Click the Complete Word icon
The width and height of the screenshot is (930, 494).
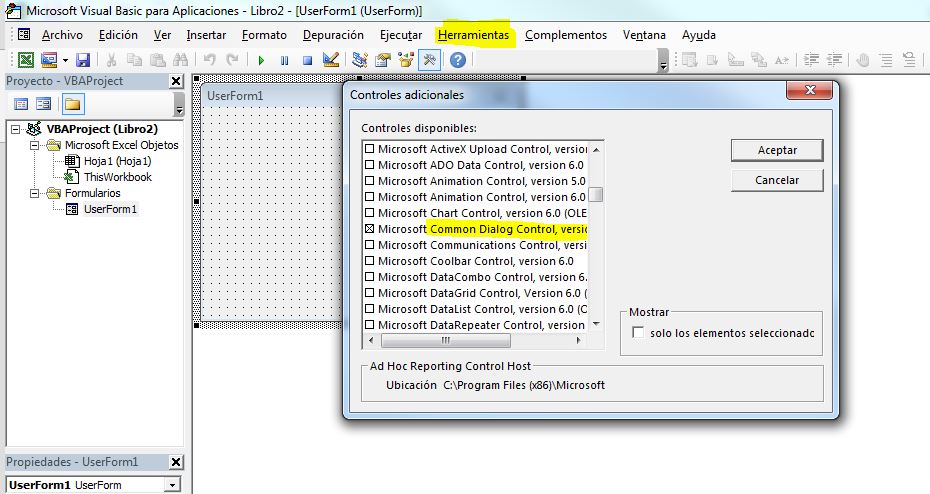click(782, 60)
